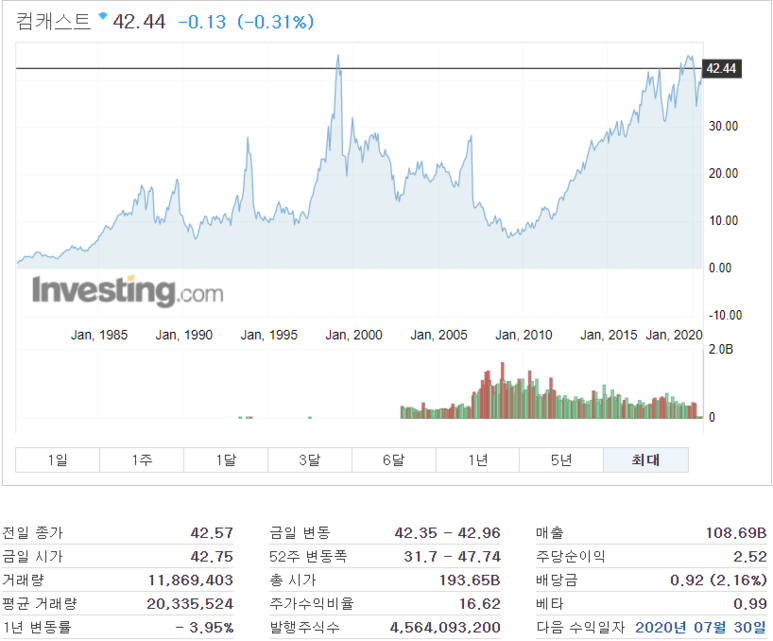Switch chart to 1달 range

tap(226, 460)
